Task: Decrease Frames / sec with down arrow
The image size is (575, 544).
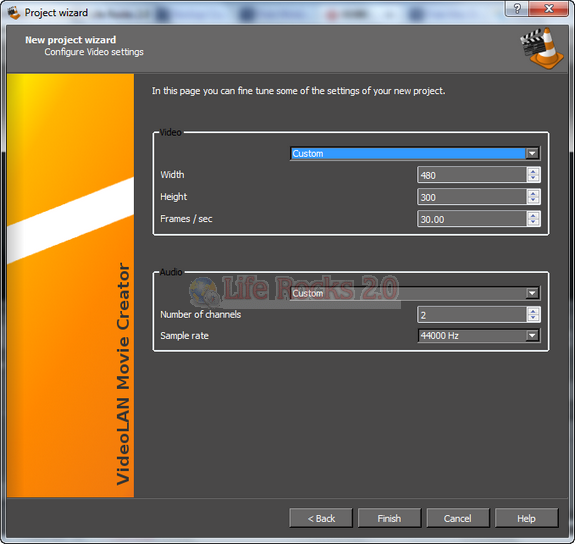Action: (x=534, y=223)
